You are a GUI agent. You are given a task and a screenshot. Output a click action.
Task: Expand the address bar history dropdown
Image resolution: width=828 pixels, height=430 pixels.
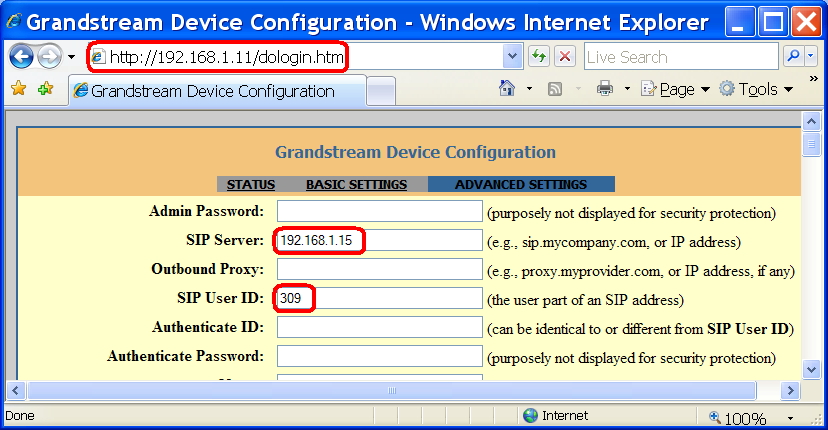(x=512, y=57)
